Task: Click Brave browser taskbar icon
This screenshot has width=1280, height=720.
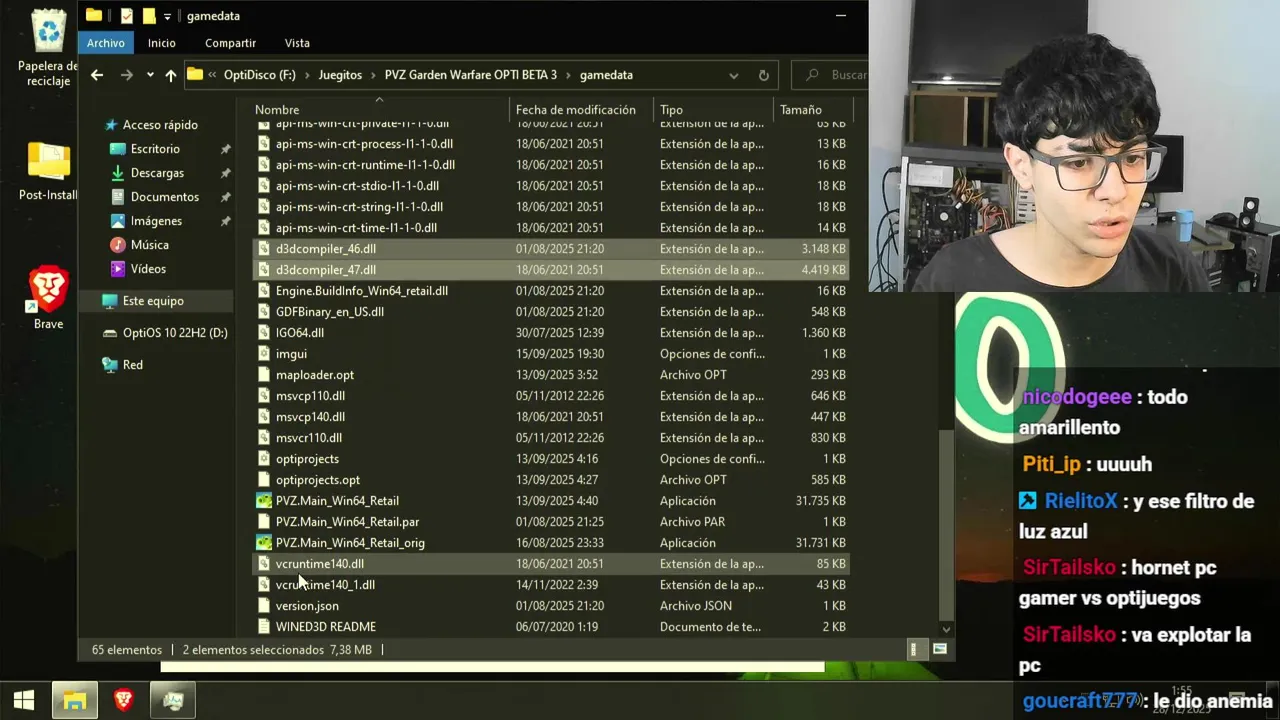Action: tap(123, 700)
